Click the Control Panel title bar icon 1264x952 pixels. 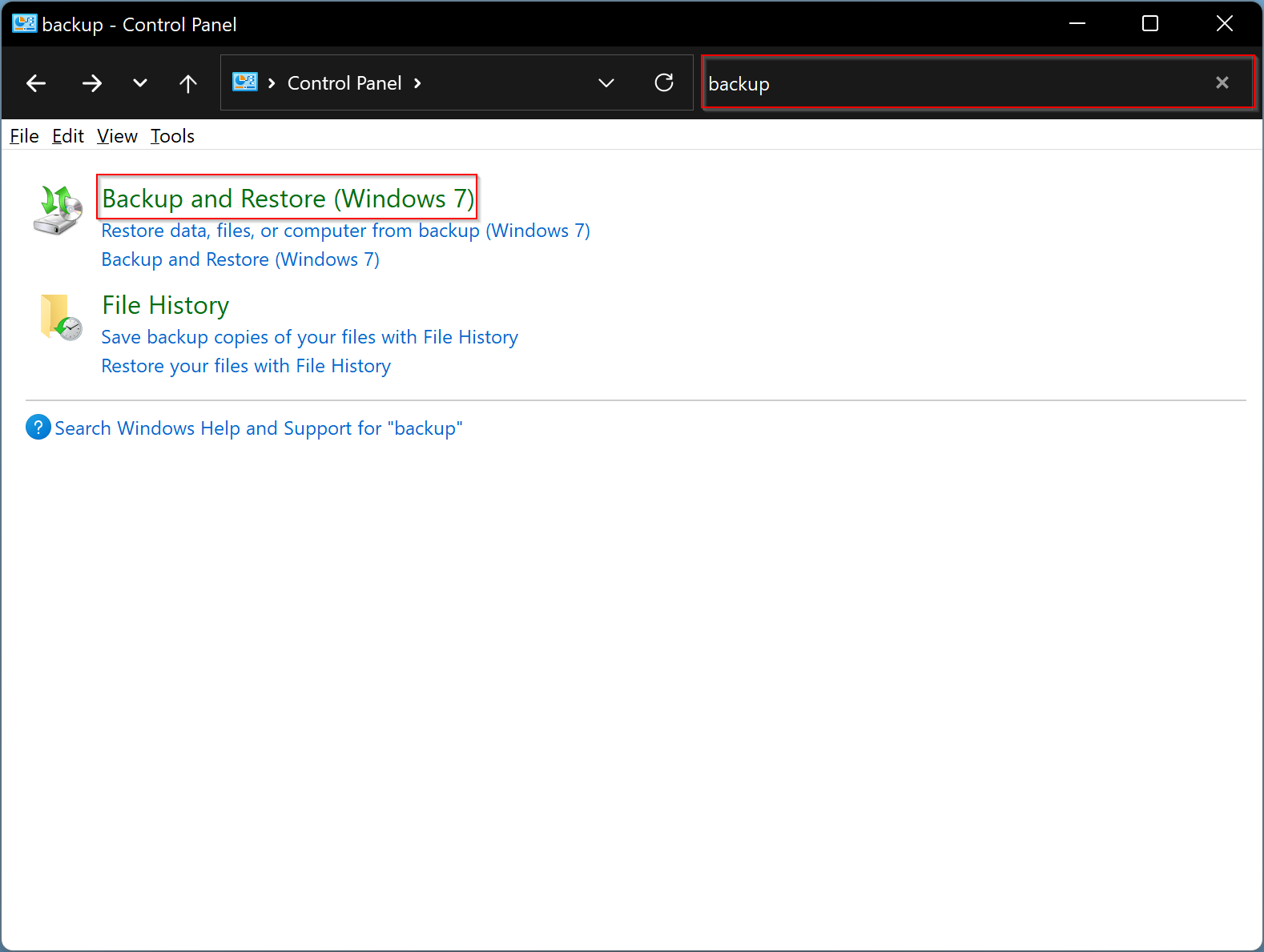point(24,24)
